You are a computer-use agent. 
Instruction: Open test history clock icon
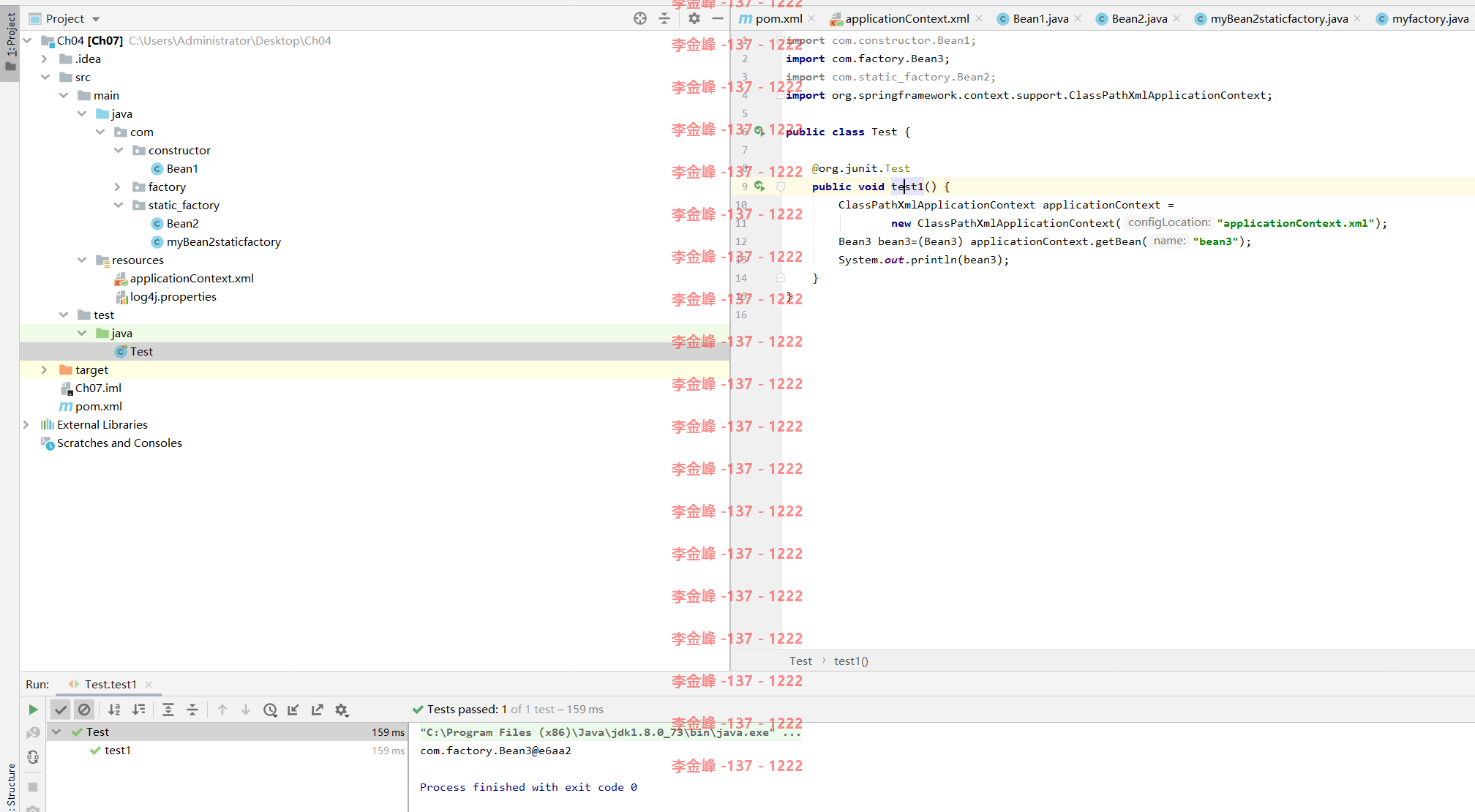tap(270, 710)
